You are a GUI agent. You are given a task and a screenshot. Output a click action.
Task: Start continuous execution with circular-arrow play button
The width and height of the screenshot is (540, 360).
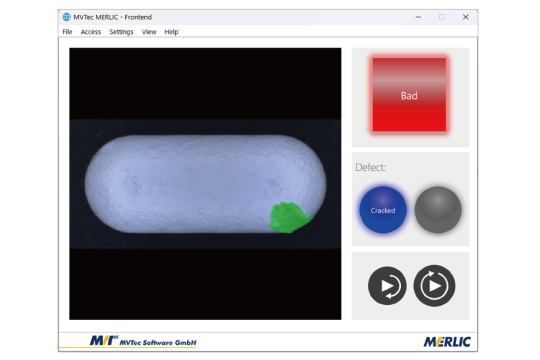click(434, 286)
